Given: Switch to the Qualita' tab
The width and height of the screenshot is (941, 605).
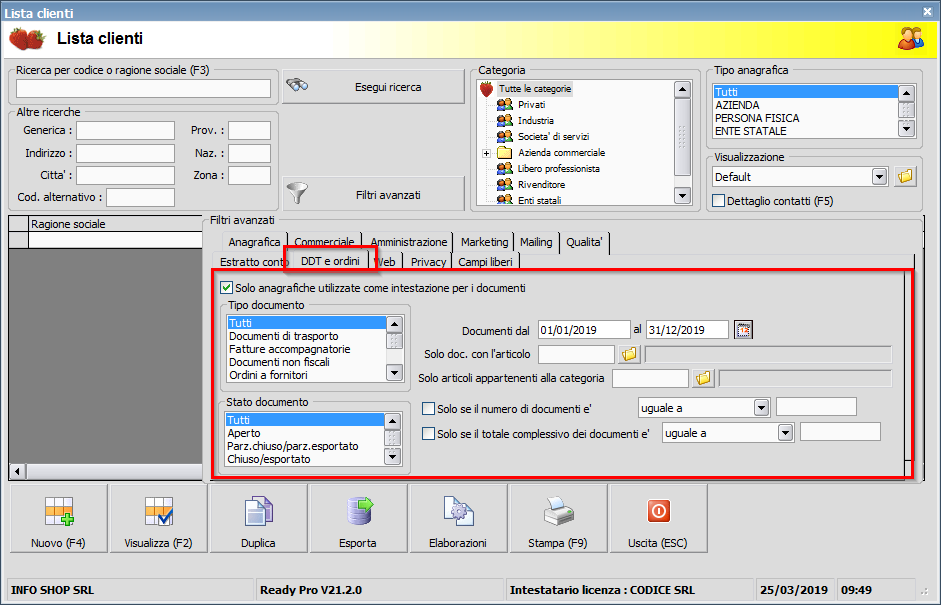Looking at the screenshot, I should pyautogui.click(x=585, y=242).
